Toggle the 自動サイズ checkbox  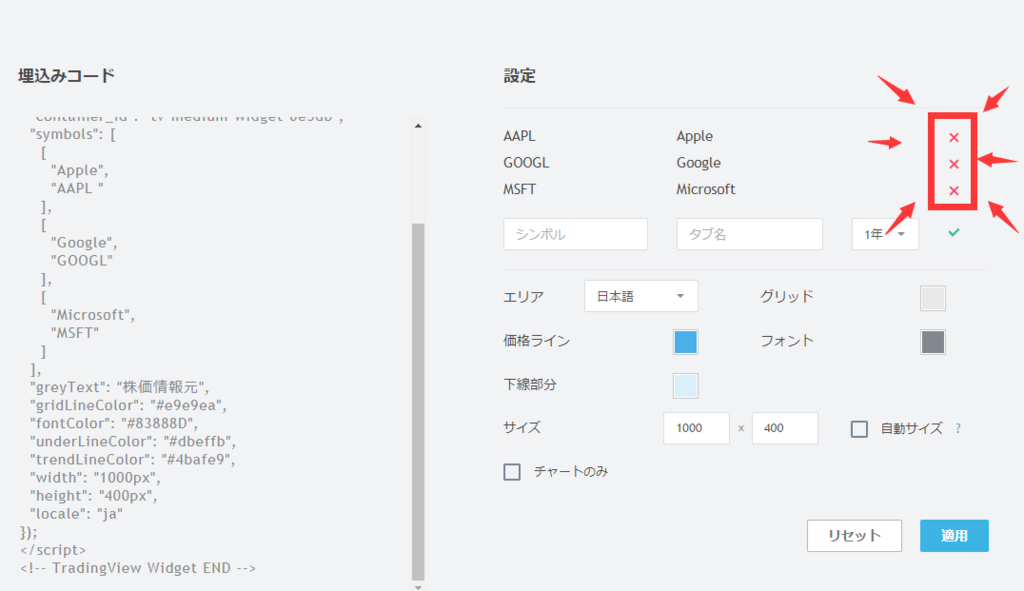pyautogui.click(x=859, y=429)
